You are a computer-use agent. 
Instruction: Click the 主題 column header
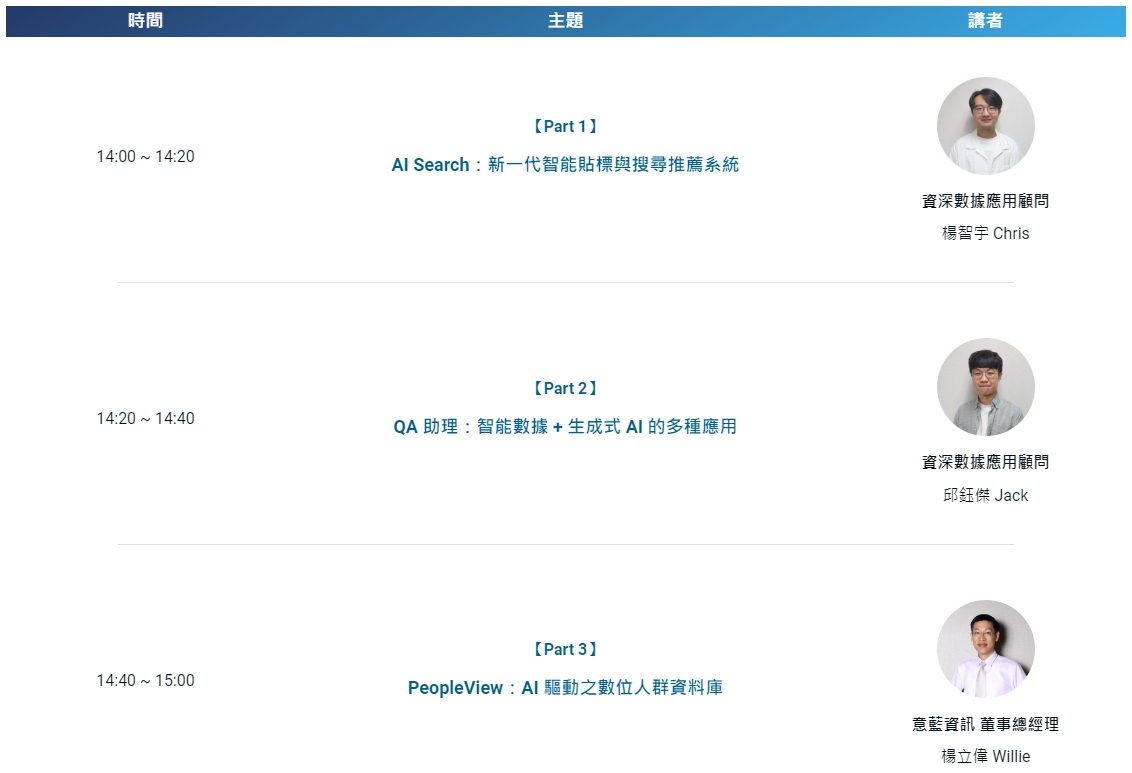565,21
